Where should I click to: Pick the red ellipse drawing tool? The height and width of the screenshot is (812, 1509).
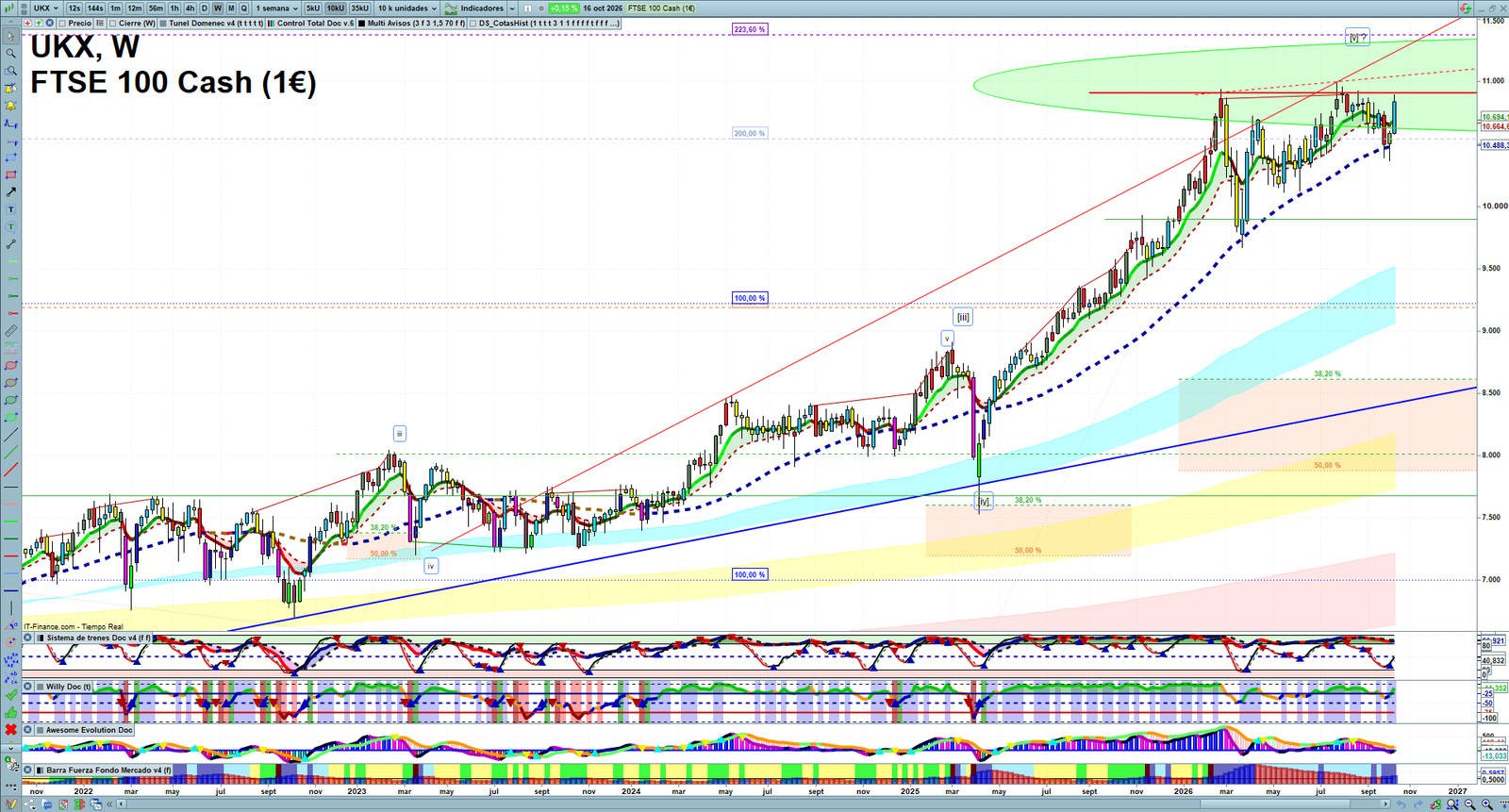pyautogui.click(x=10, y=366)
